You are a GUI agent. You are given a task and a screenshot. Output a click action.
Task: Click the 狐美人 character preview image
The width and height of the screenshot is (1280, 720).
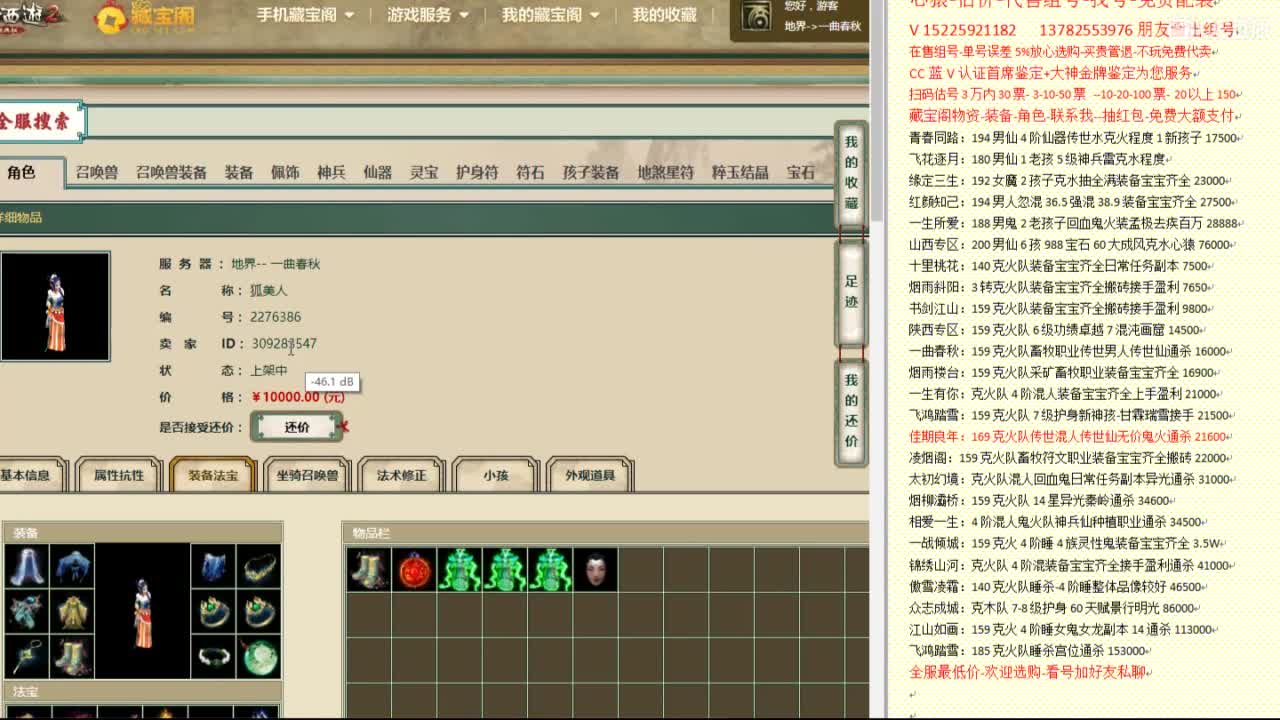pyautogui.click(x=55, y=307)
